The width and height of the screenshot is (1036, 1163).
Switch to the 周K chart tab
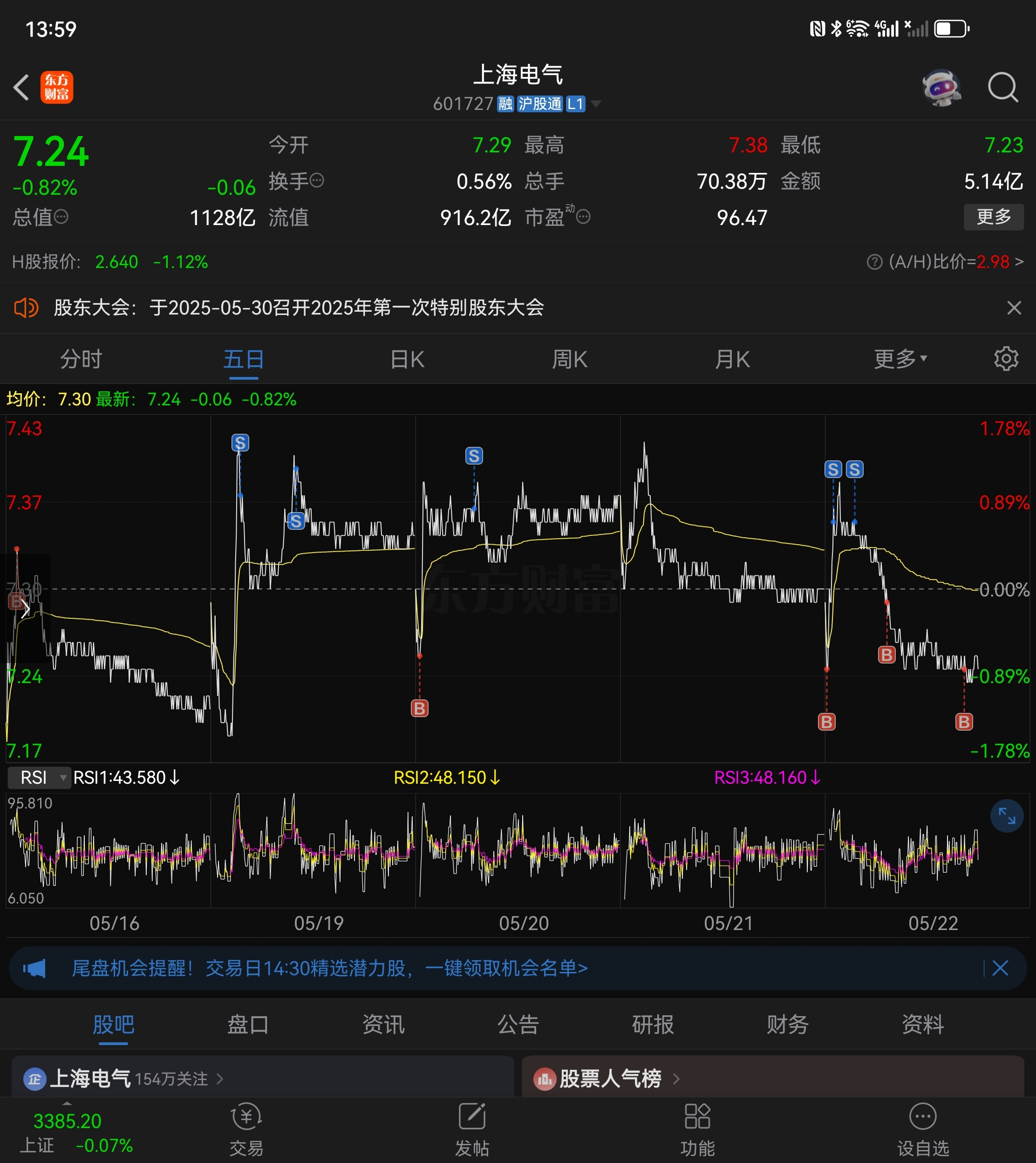point(570,359)
